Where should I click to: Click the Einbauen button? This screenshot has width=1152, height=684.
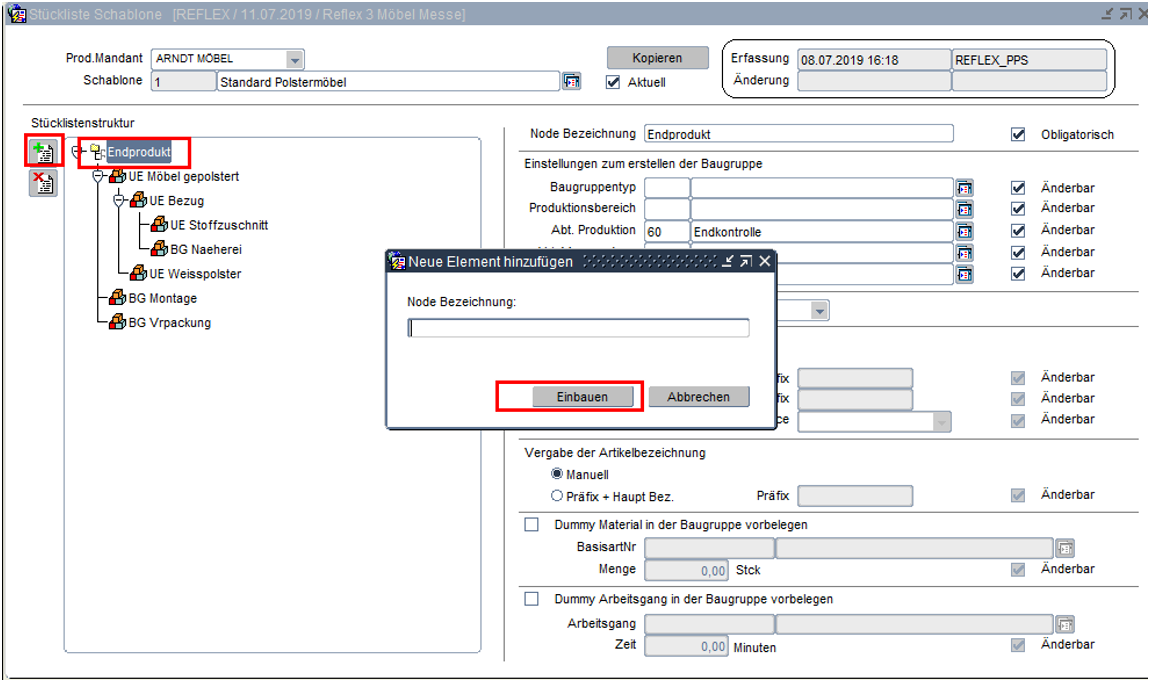[x=582, y=397]
